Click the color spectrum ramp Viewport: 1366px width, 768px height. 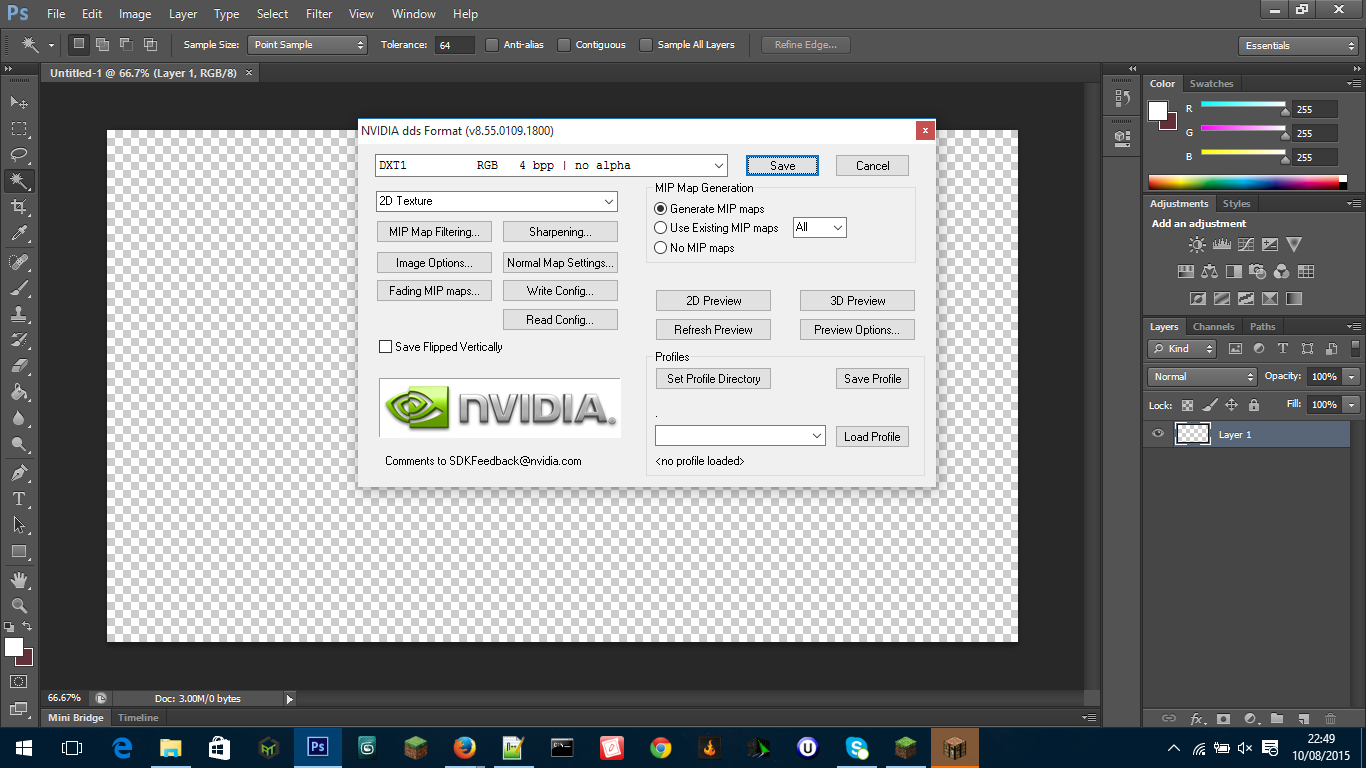(1247, 182)
